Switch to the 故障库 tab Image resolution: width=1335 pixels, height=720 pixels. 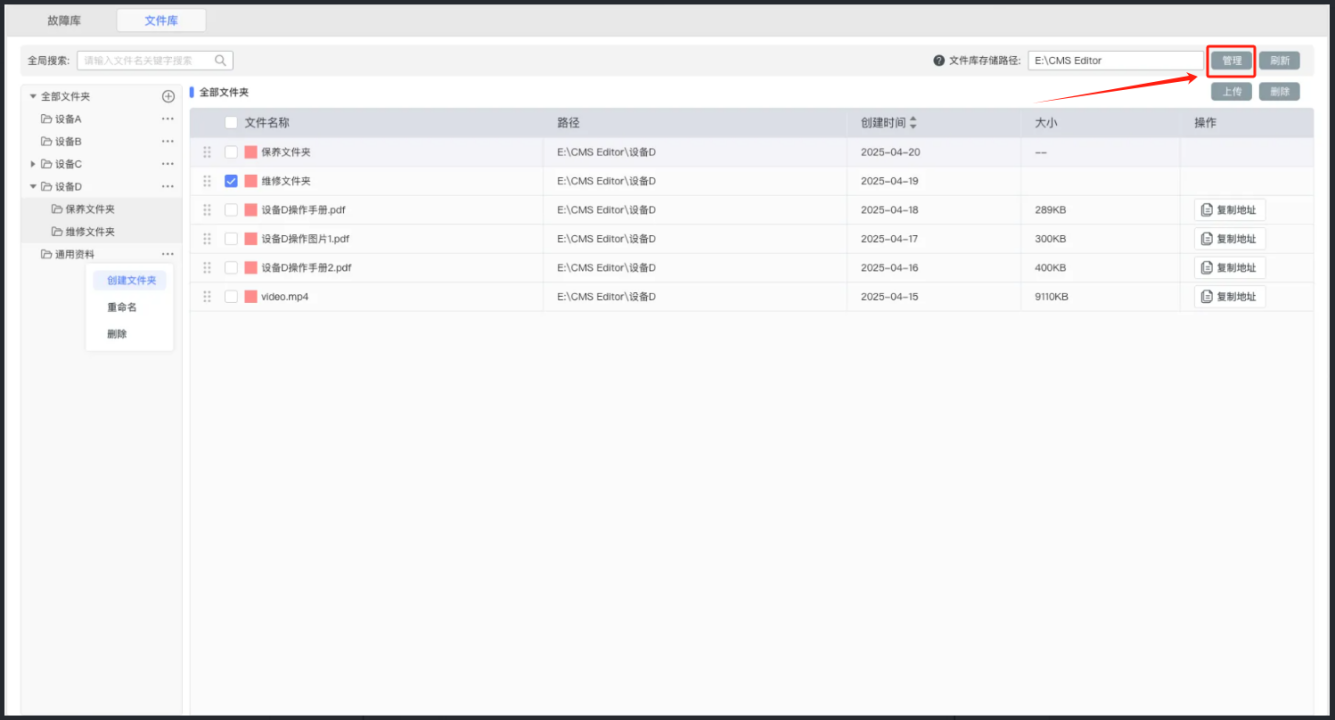click(64, 20)
